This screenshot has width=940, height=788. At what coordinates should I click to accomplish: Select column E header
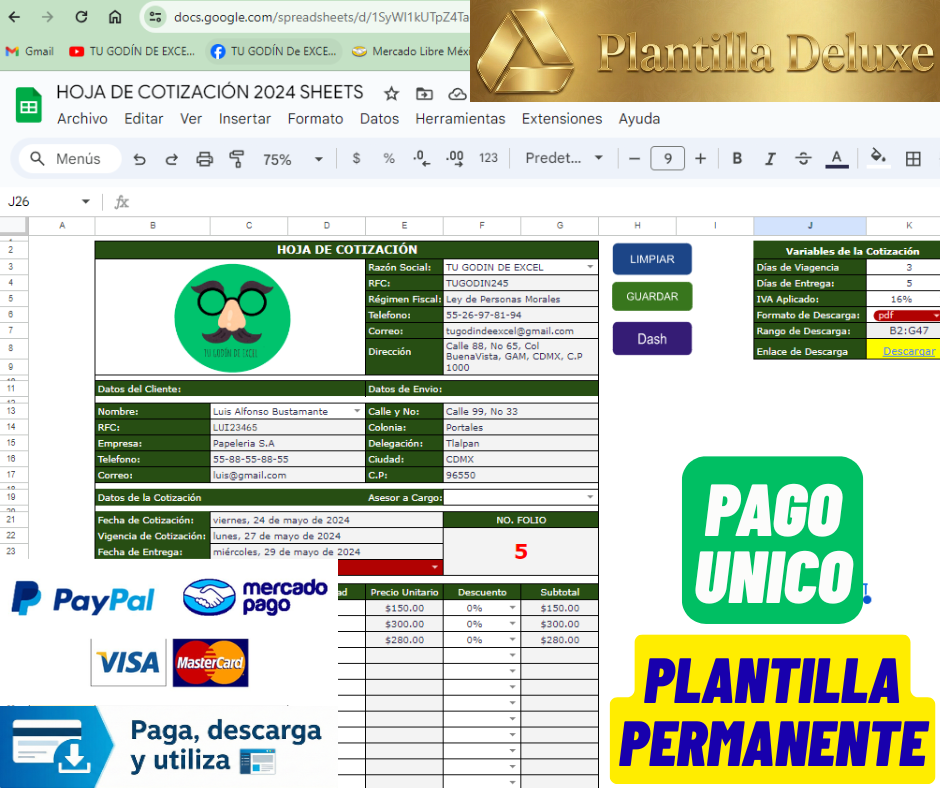pyautogui.click(x=404, y=225)
